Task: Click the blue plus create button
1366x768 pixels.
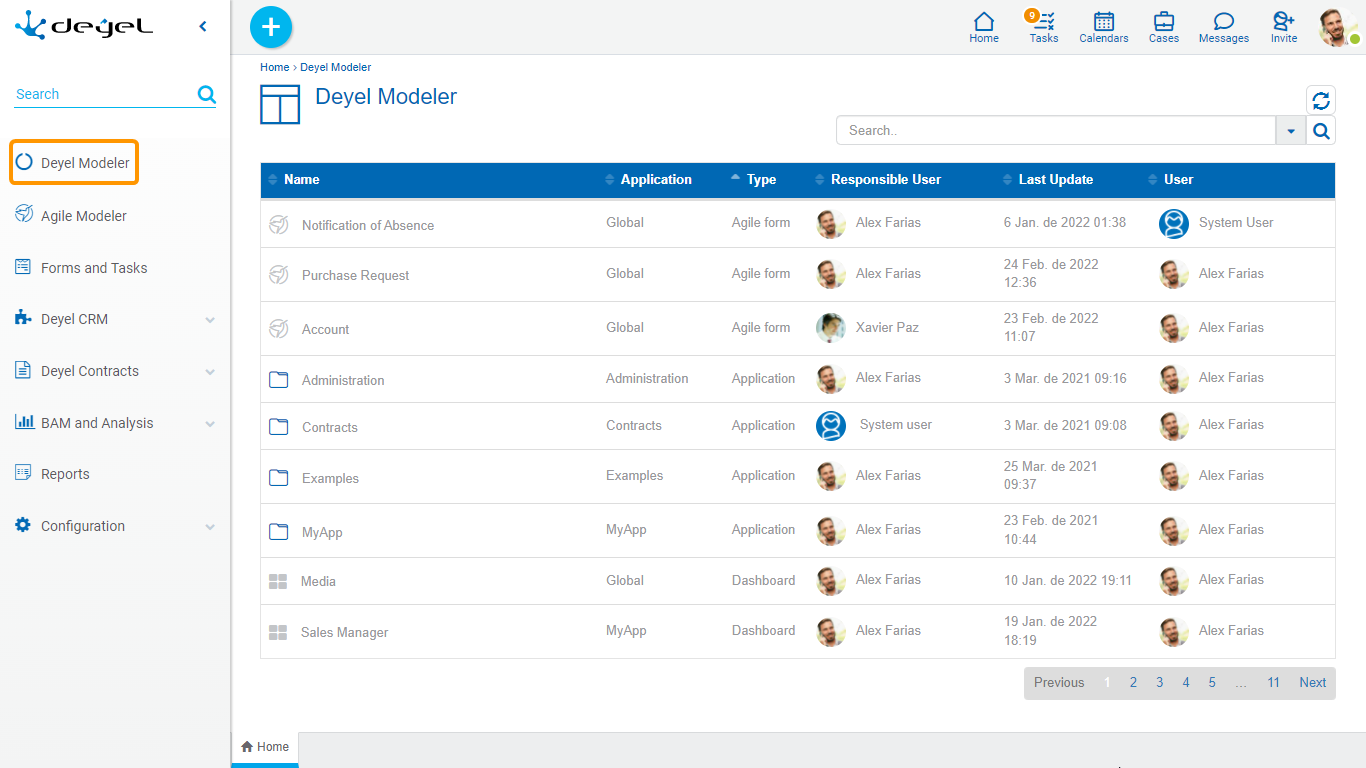Action: click(271, 27)
